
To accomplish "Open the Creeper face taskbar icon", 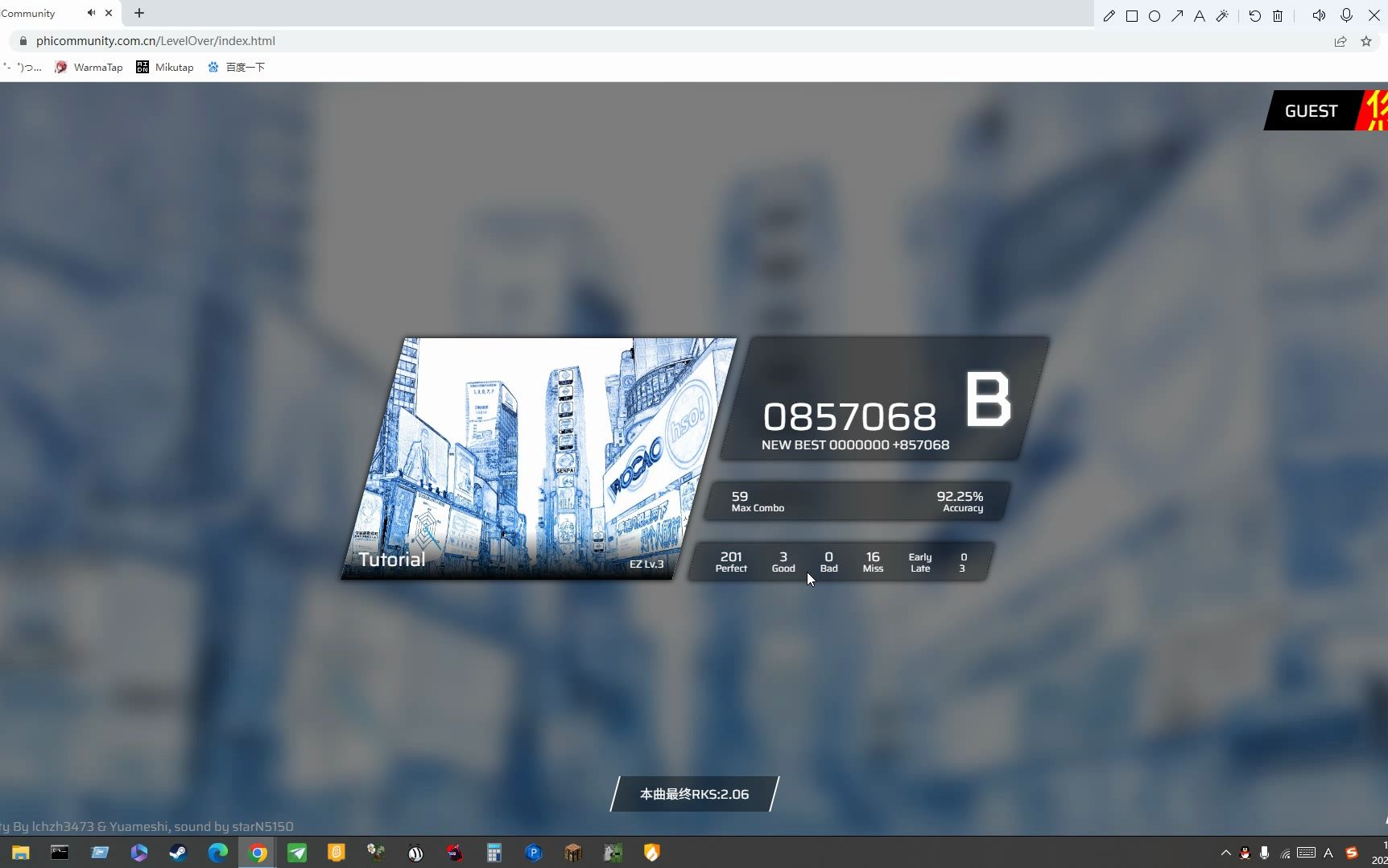I will [613, 853].
